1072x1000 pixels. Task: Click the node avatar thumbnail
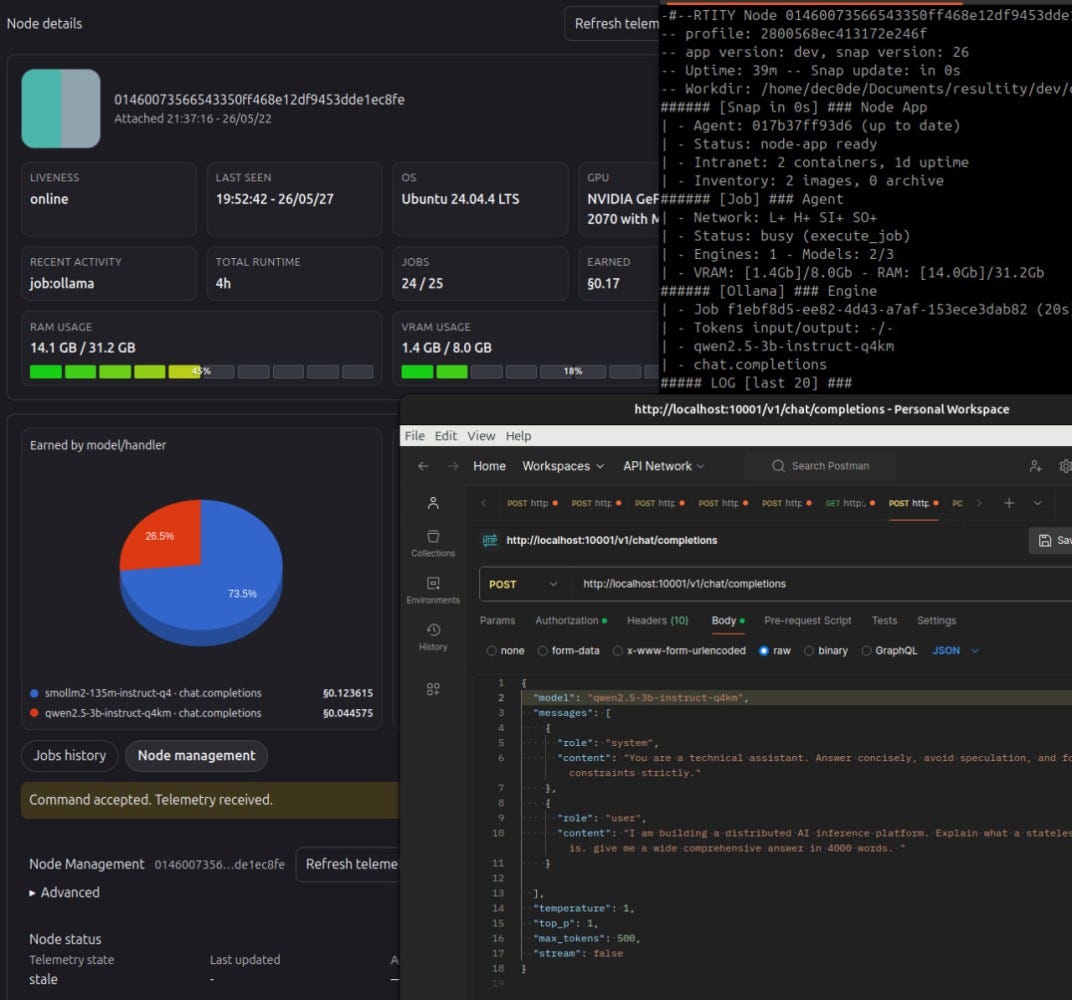[x=61, y=108]
